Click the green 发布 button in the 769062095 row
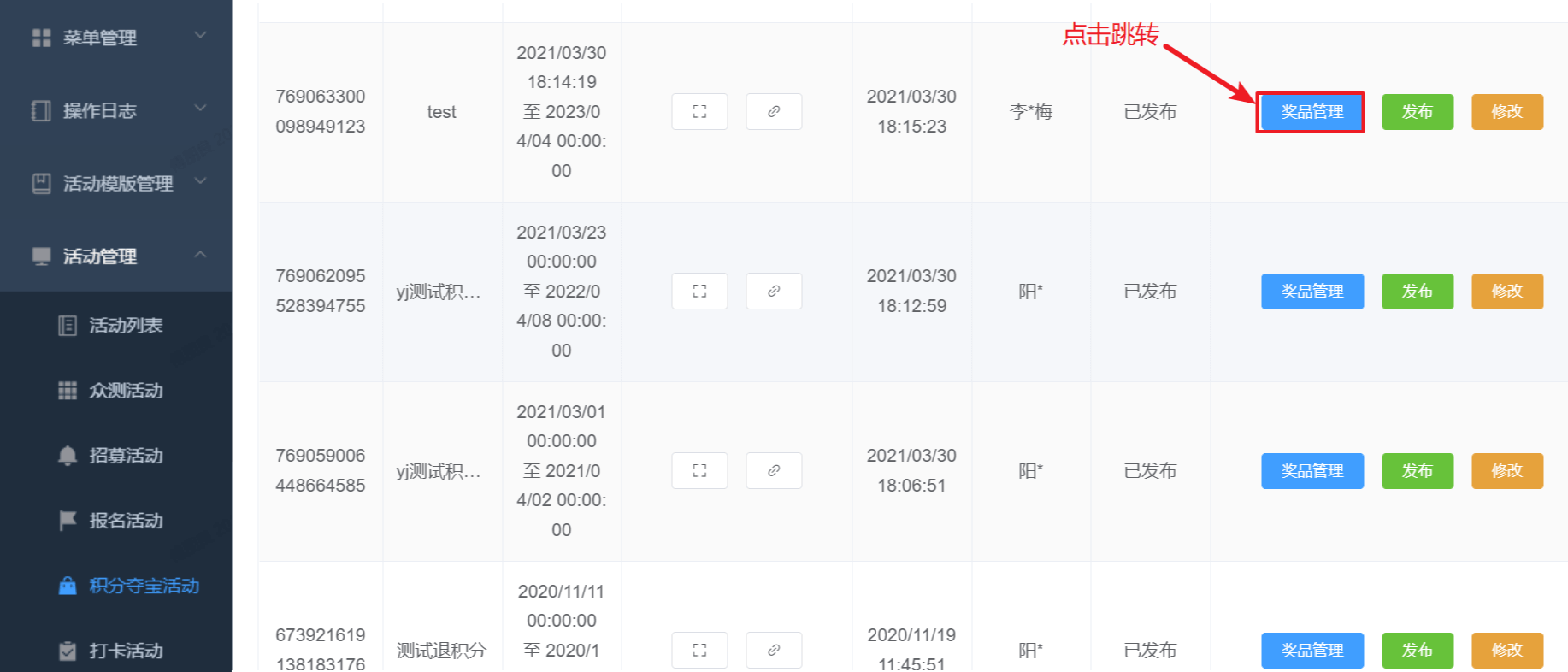Image resolution: width=1568 pixels, height=672 pixels. coord(1418,292)
